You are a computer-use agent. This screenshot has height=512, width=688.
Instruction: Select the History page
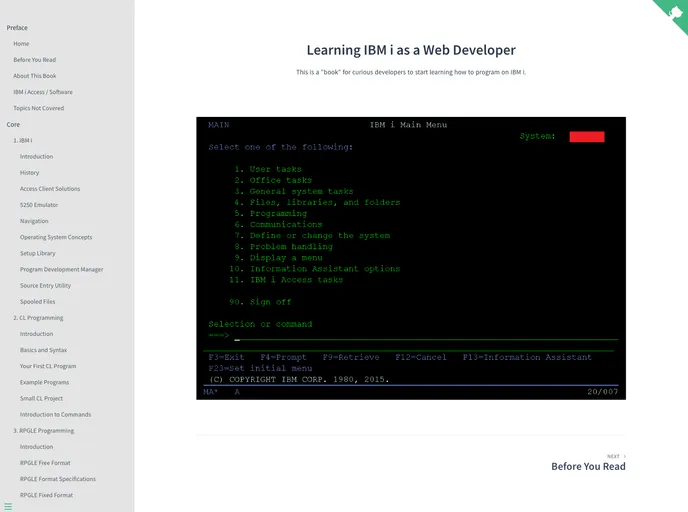point(29,173)
